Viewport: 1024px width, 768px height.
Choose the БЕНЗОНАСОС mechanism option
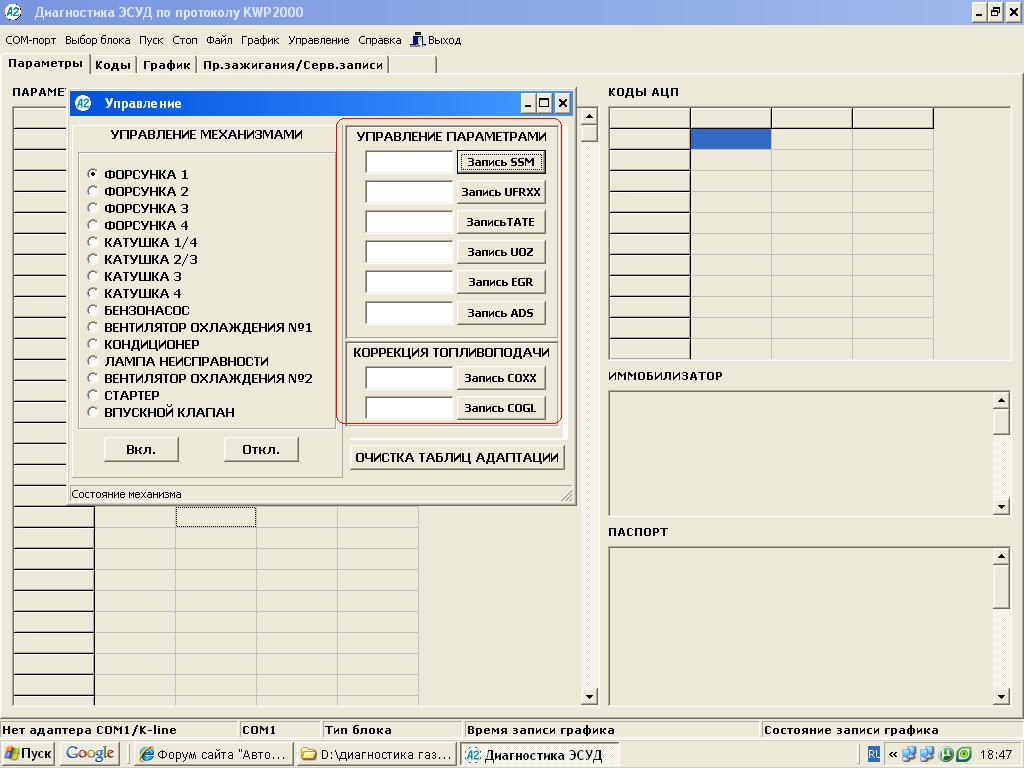click(93, 310)
